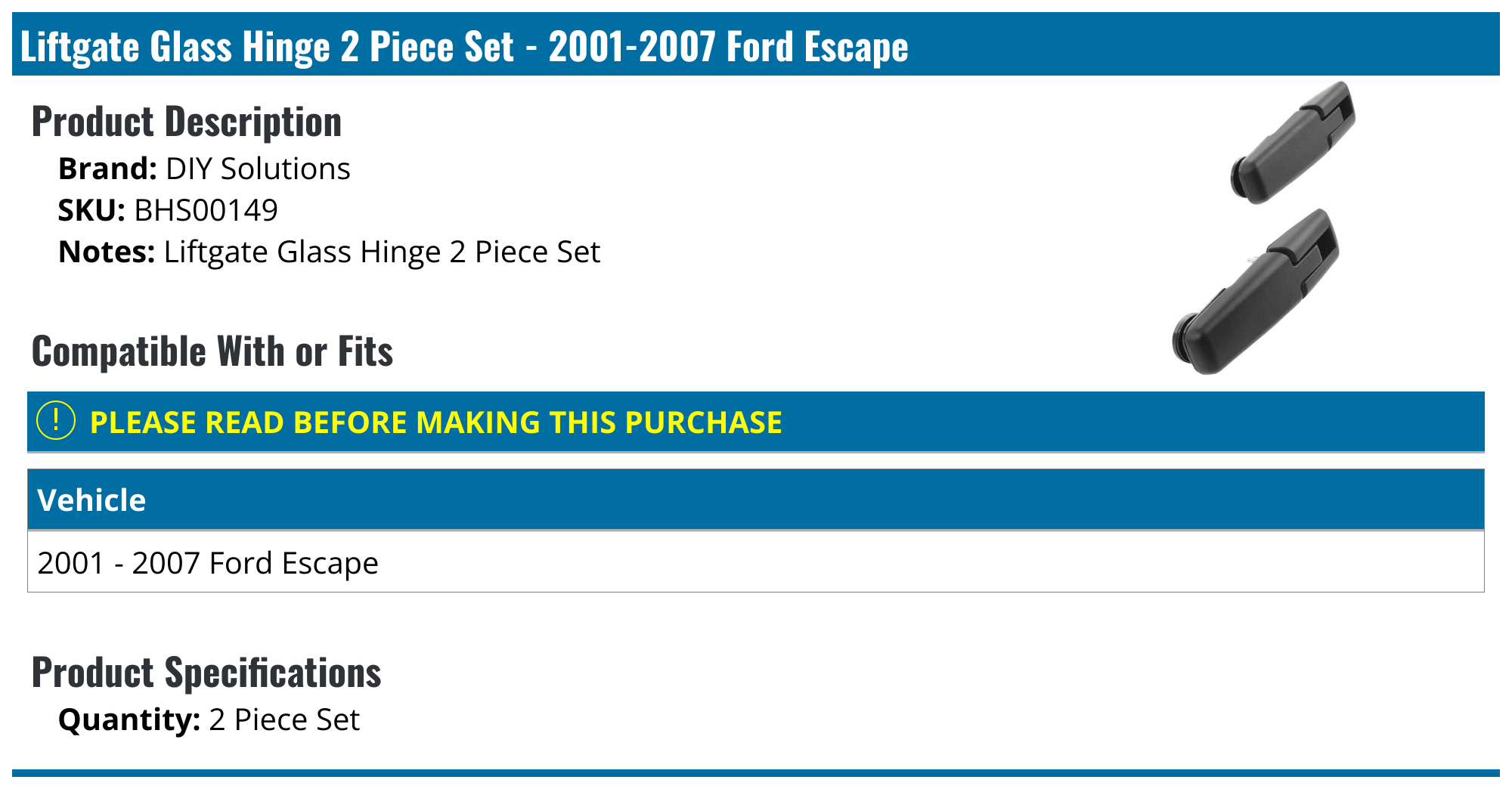The image size is (1512, 789).
Task: Click the DIY Solutions brand name
Action: 258,169
